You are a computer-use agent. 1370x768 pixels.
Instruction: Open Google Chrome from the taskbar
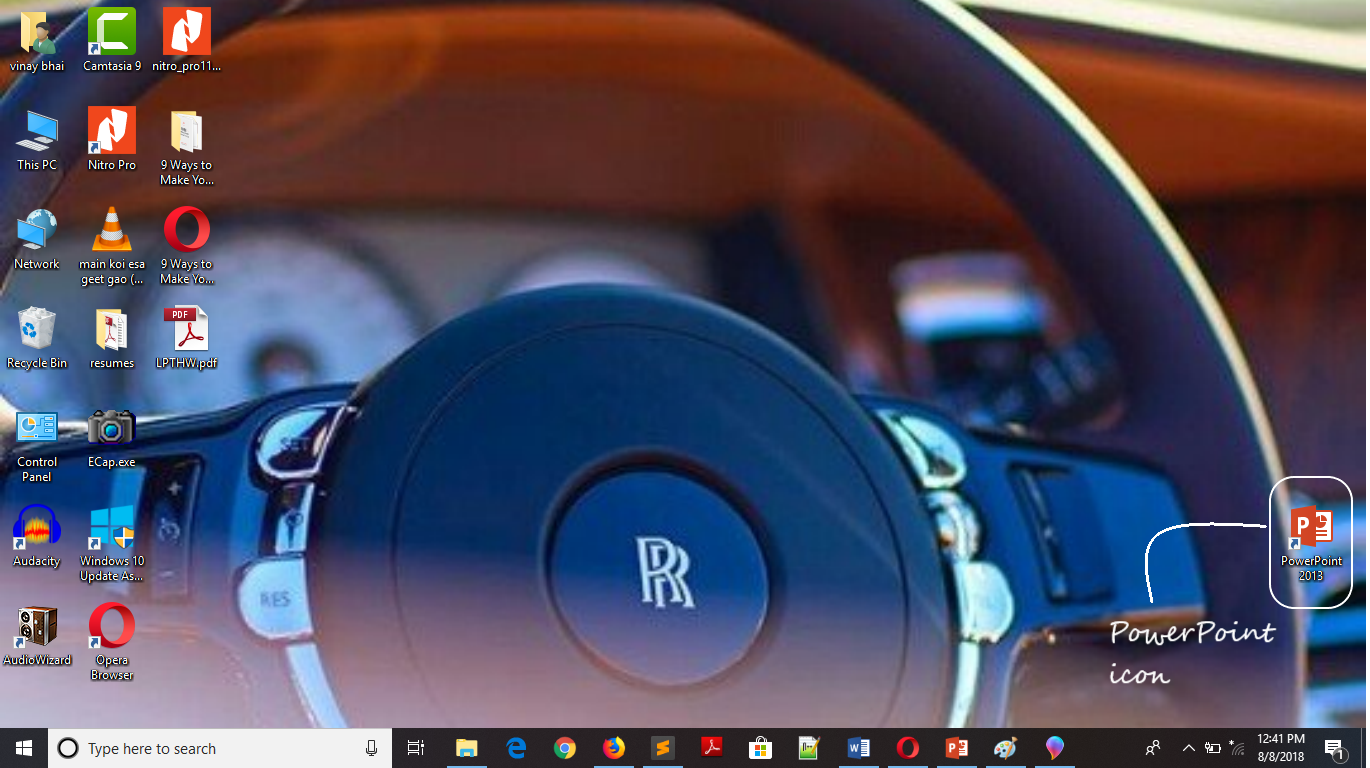[x=565, y=748]
